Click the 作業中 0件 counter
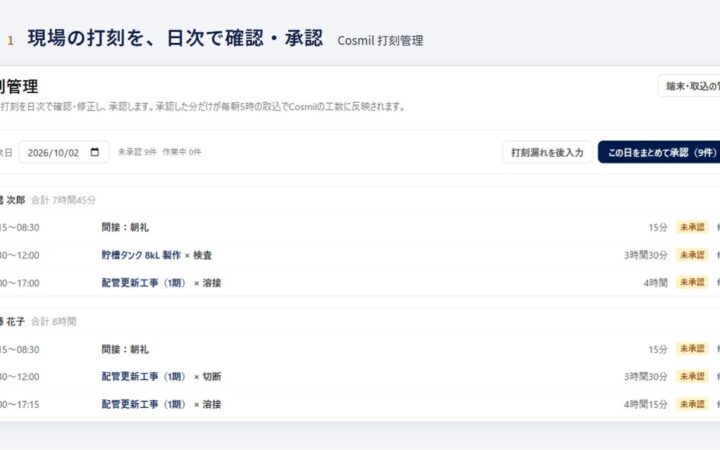This screenshot has width=720, height=450. click(x=182, y=152)
